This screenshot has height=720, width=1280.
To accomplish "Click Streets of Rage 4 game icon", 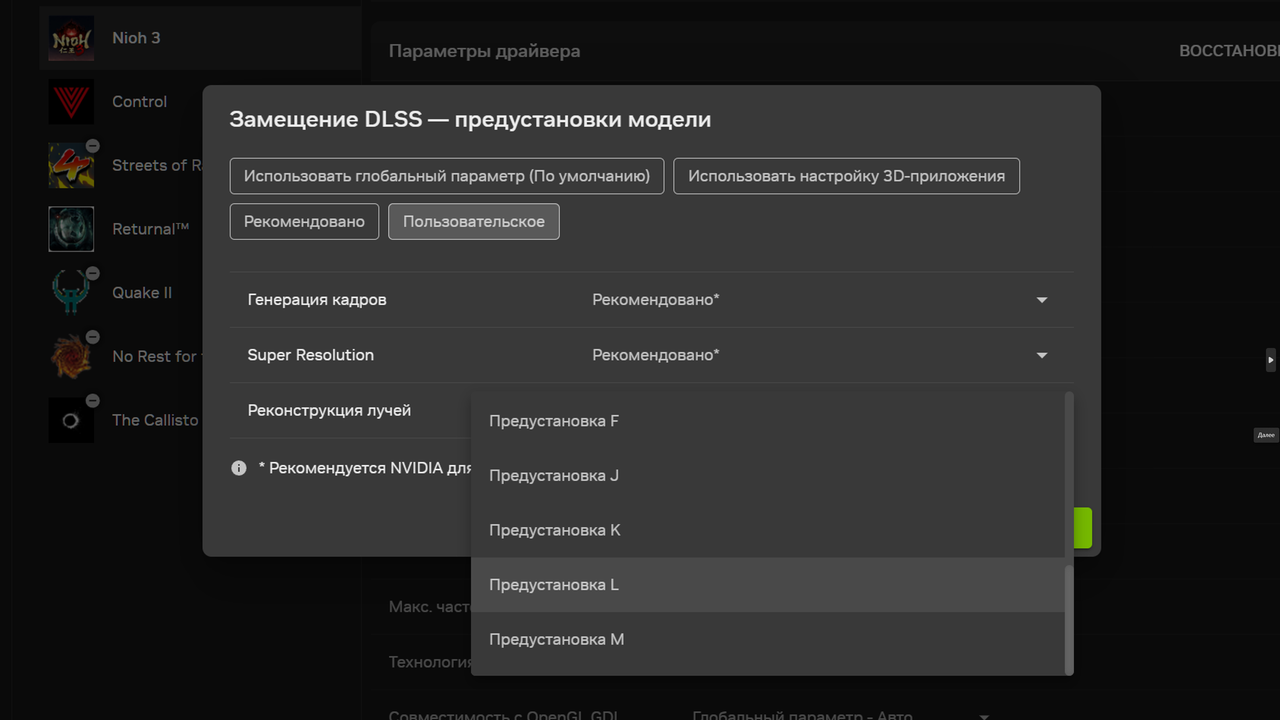I will (71, 165).
